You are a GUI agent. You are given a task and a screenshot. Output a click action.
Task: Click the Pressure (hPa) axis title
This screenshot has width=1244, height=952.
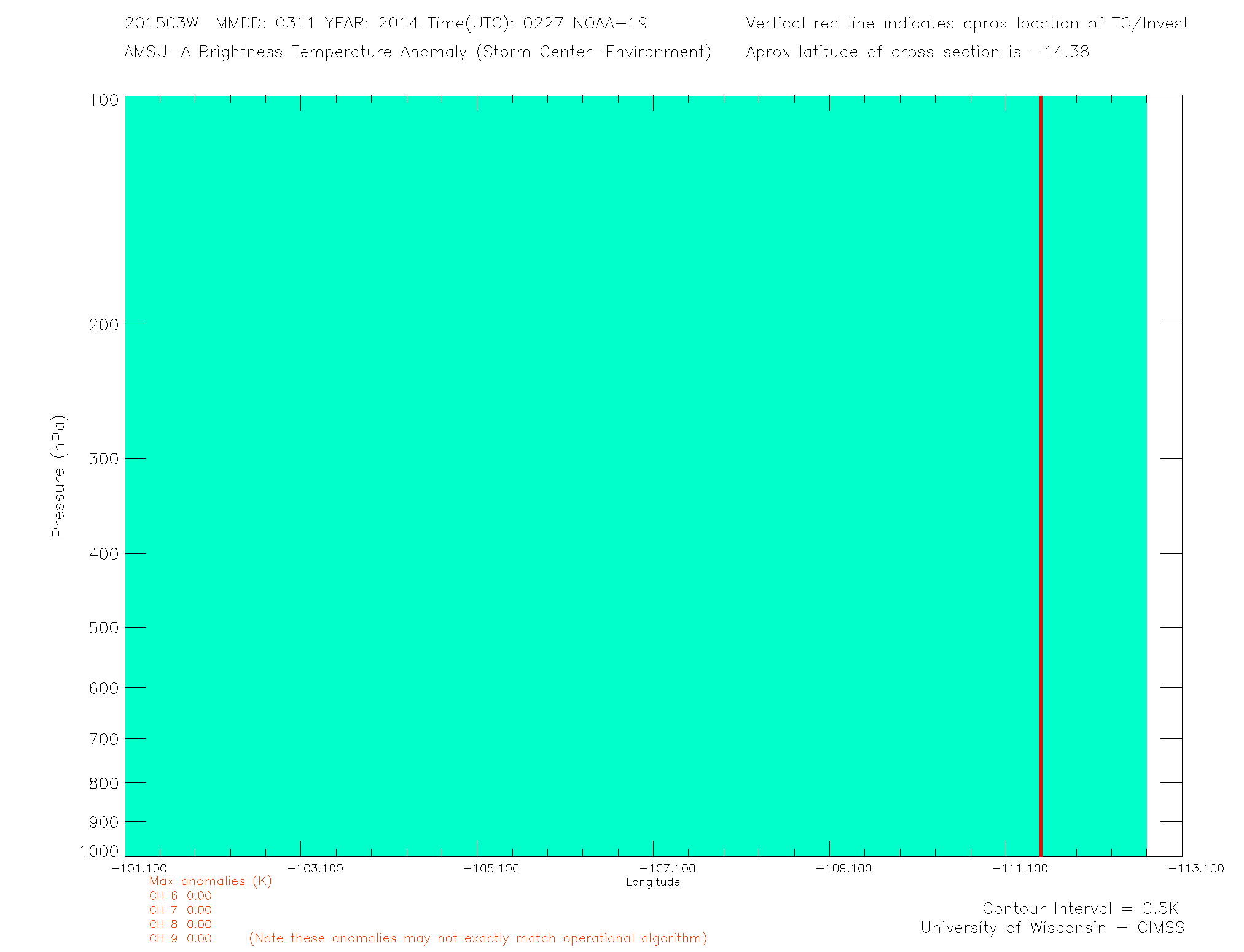(x=58, y=477)
